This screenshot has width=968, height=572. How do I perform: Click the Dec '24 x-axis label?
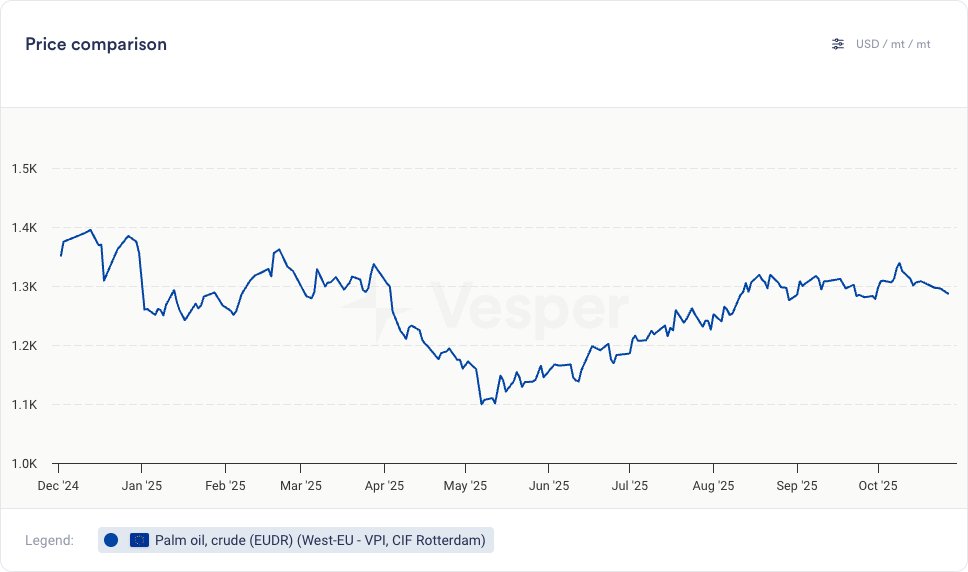click(58, 486)
